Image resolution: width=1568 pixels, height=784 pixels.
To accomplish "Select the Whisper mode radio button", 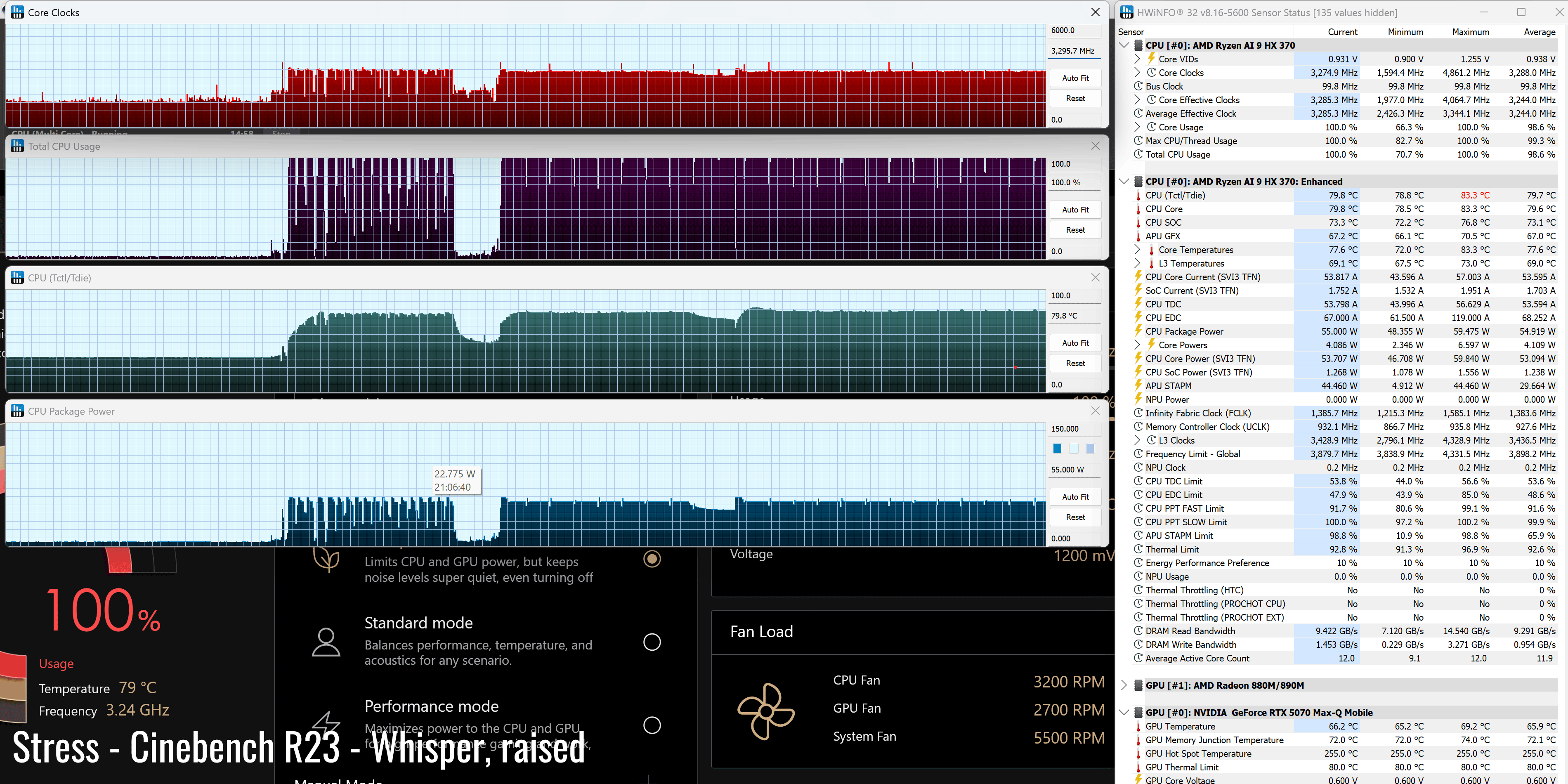I will [652, 559].
